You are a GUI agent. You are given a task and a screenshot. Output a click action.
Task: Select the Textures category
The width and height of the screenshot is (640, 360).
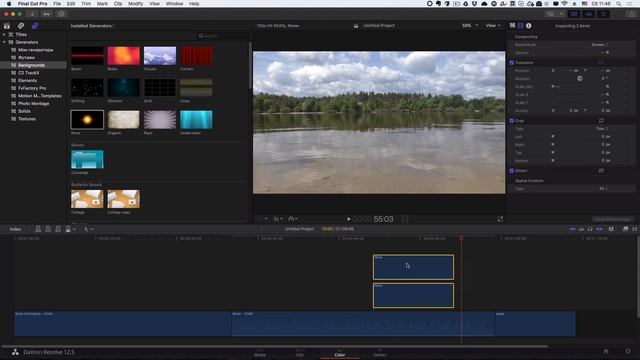click(27, 119)
